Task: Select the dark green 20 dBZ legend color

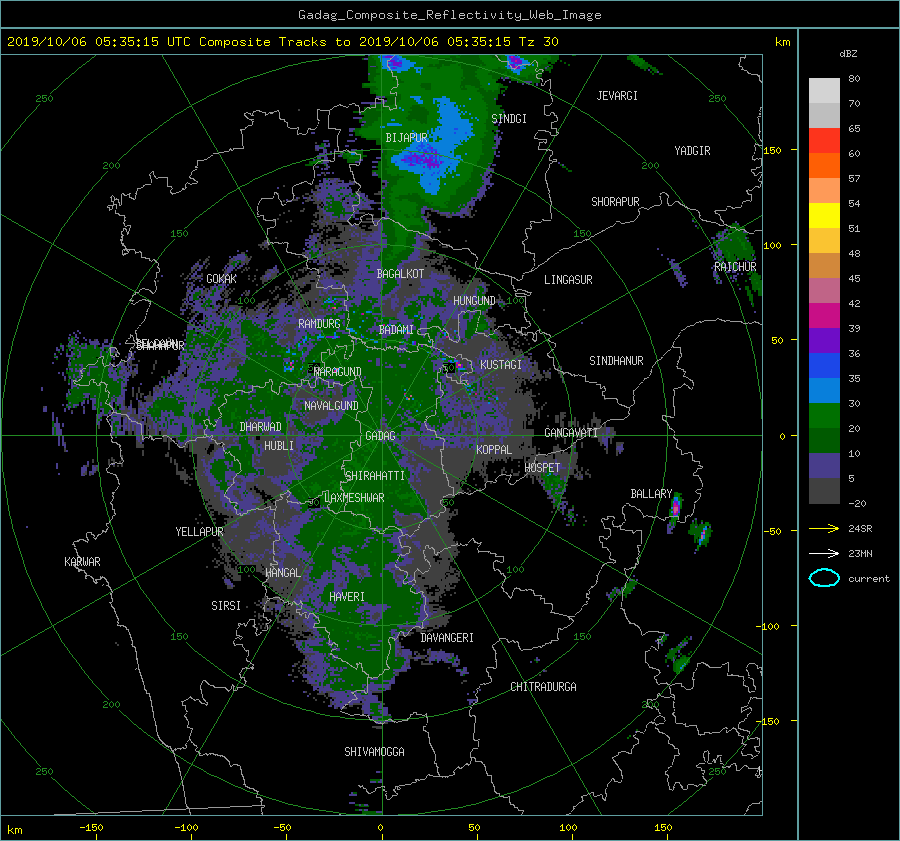Action: tap(824, 440)
